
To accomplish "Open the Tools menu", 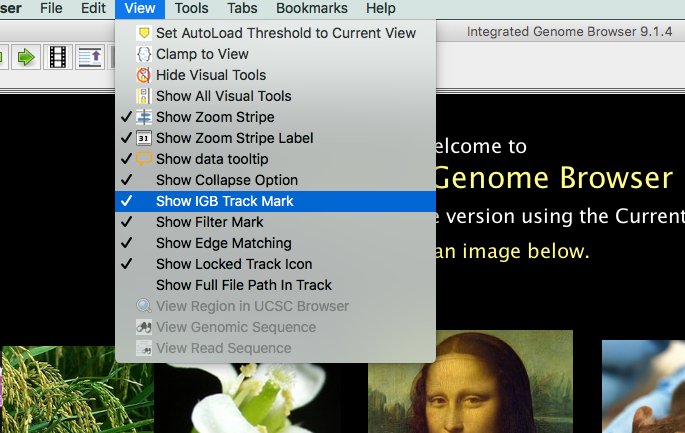I will (x=191, y=8).
